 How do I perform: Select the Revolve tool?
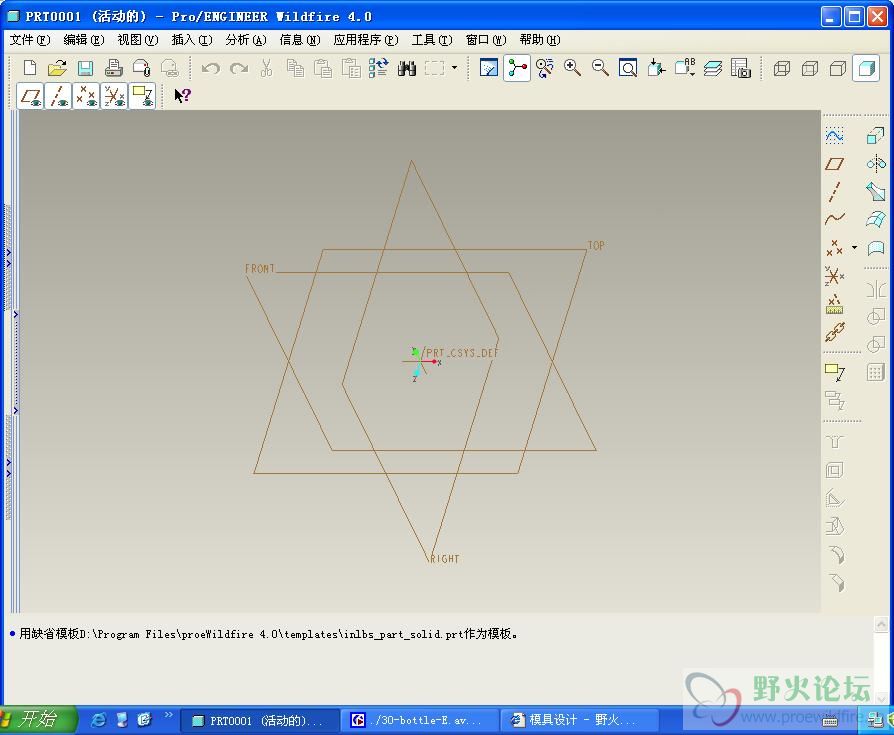[x=876, y=164]
